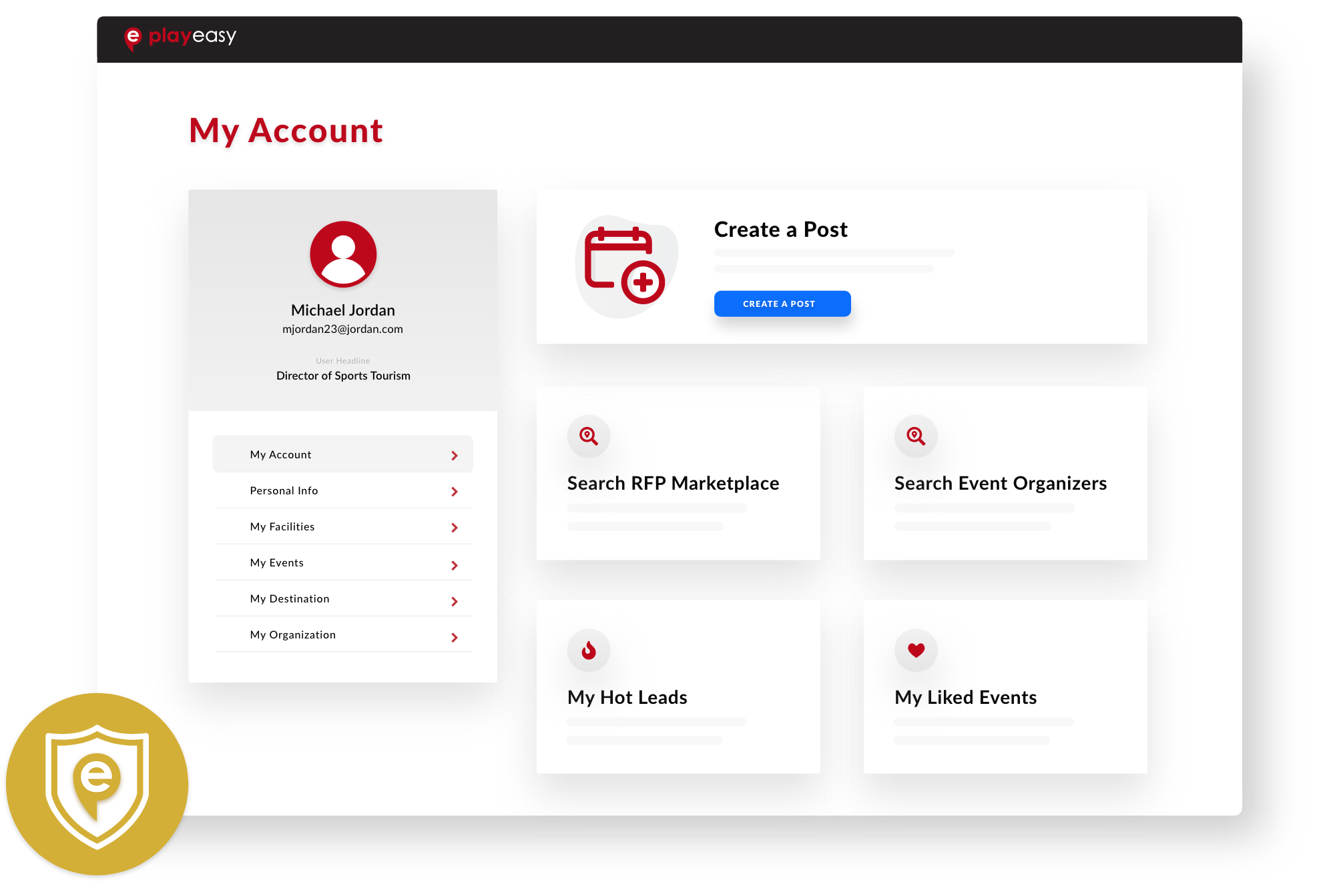This screenshot has width=1323, height=896.
Task: Expand the My Organization menu item
Action: point(457,634)
